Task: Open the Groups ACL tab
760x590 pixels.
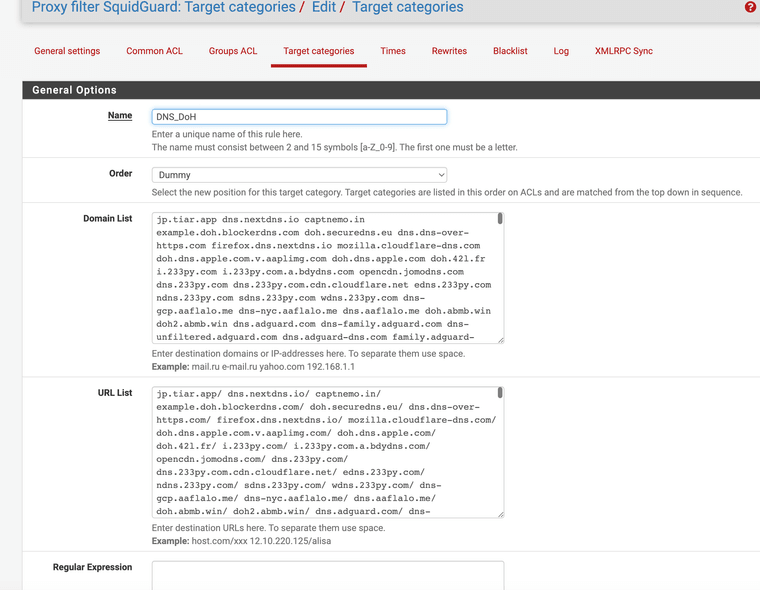Action: [x=233, y=51]
